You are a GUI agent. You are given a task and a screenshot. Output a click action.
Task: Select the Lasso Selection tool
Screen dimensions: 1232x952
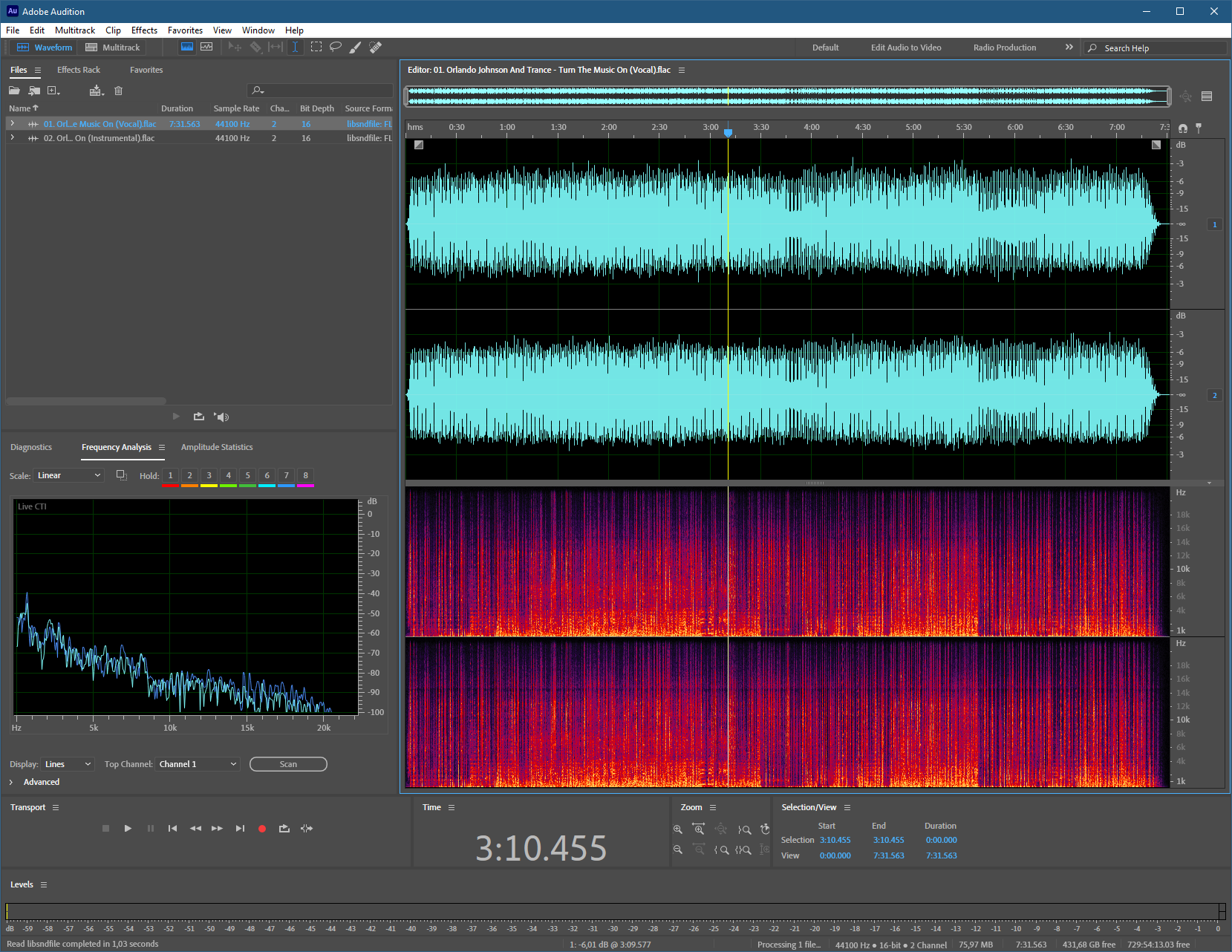tap(336, 47)
